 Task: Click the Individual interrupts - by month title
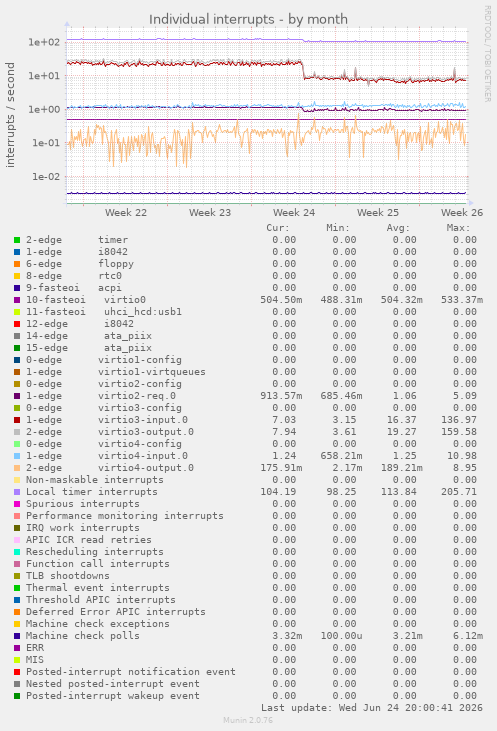pyautogui.click(x=248, y=20)
